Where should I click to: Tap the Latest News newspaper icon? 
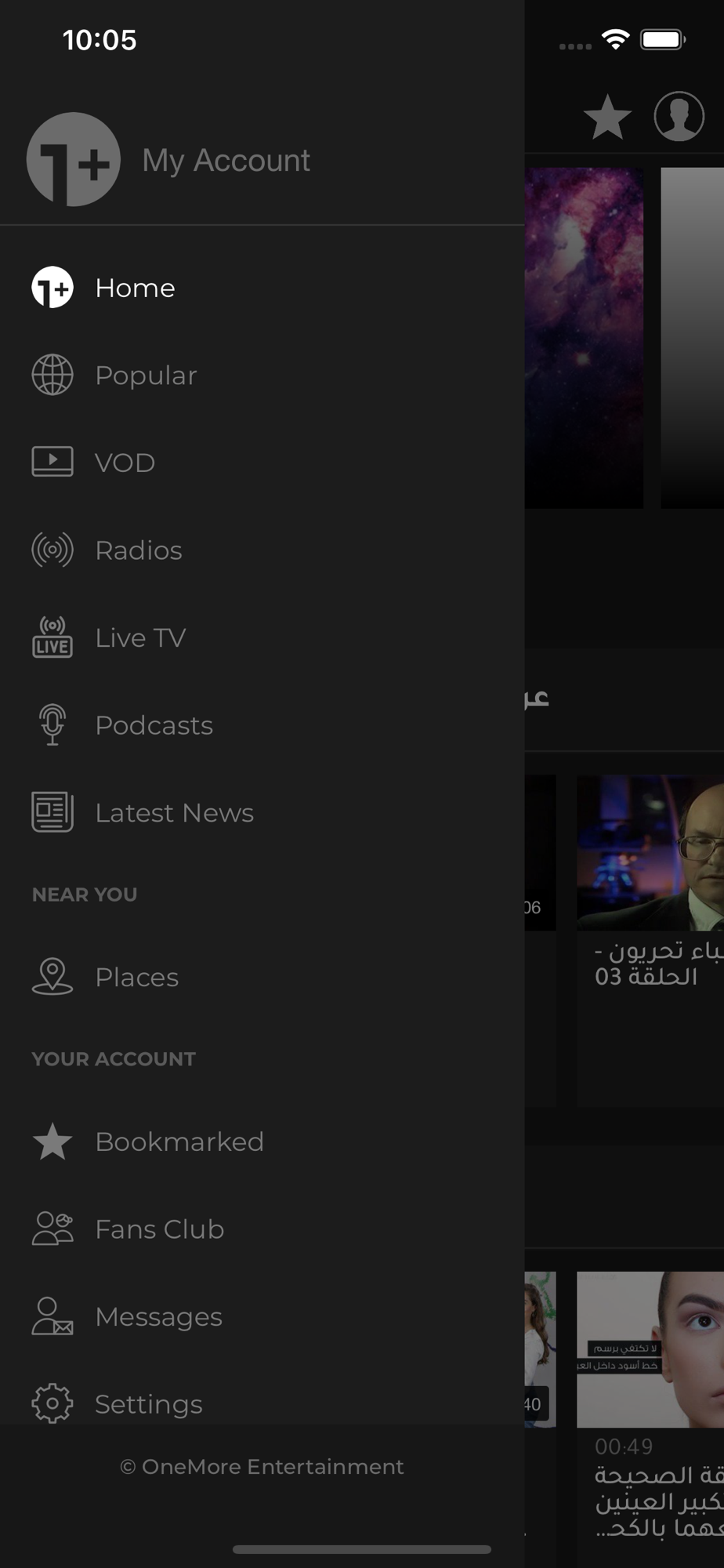52,812
